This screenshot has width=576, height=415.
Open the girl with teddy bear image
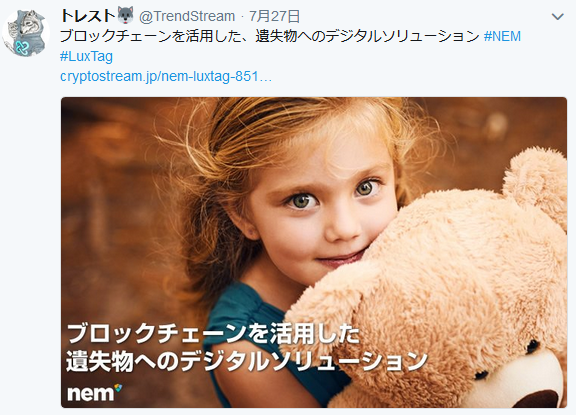tap(314, 252)
